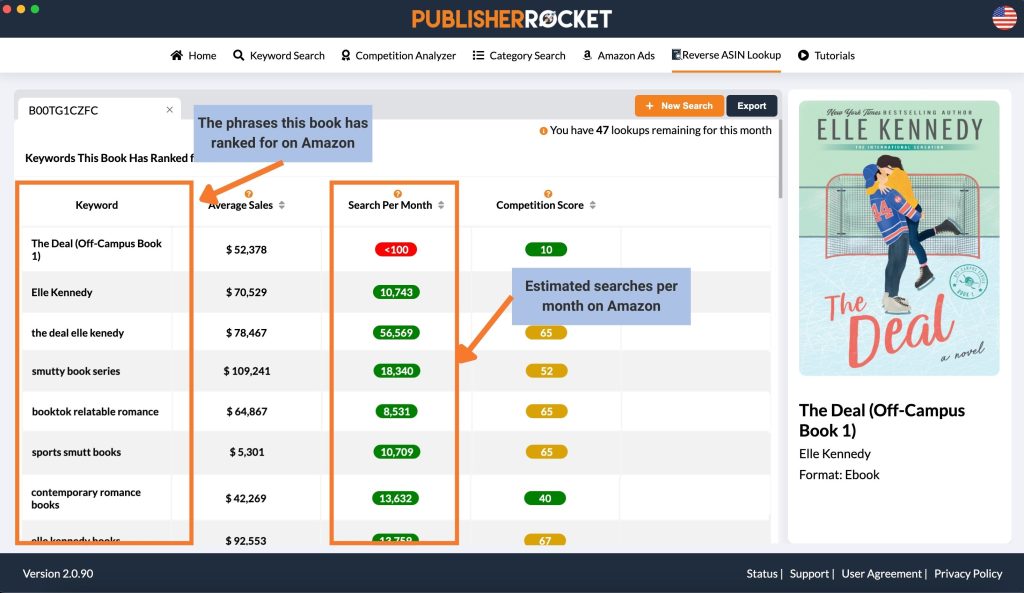Click the help icon above Competition Score
The height and width of the screenshot is (593, 1024).
(548, 194)
